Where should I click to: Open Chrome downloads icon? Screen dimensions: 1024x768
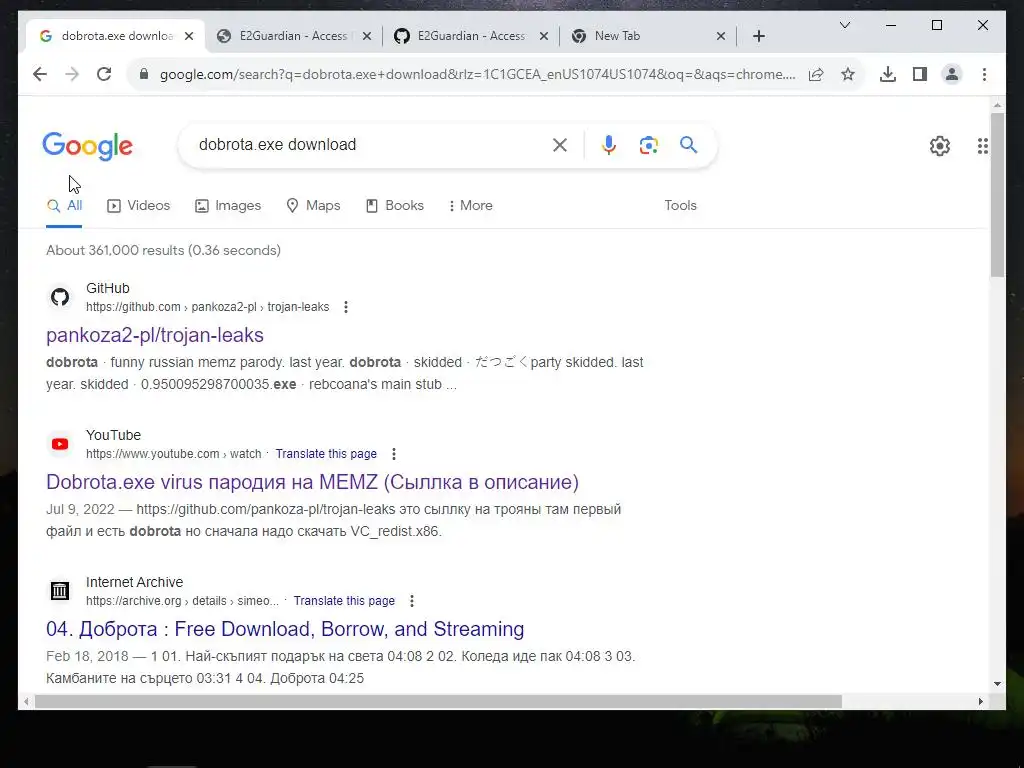click(x=888, y=74)
